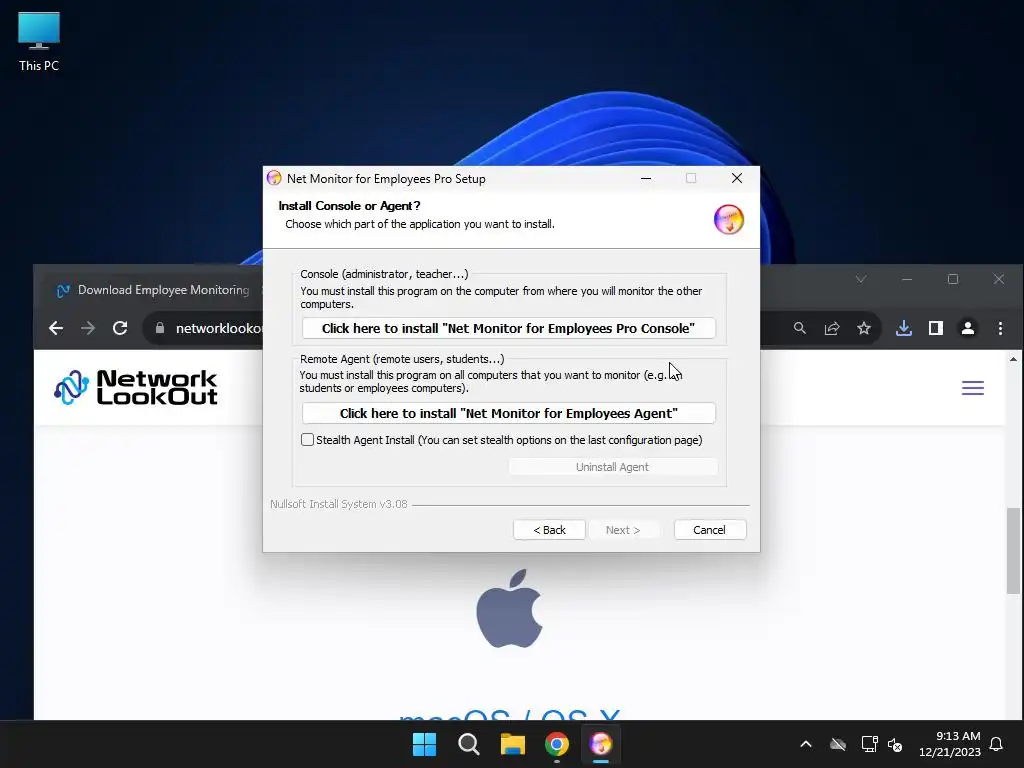Click the Back button in setup

549,530
